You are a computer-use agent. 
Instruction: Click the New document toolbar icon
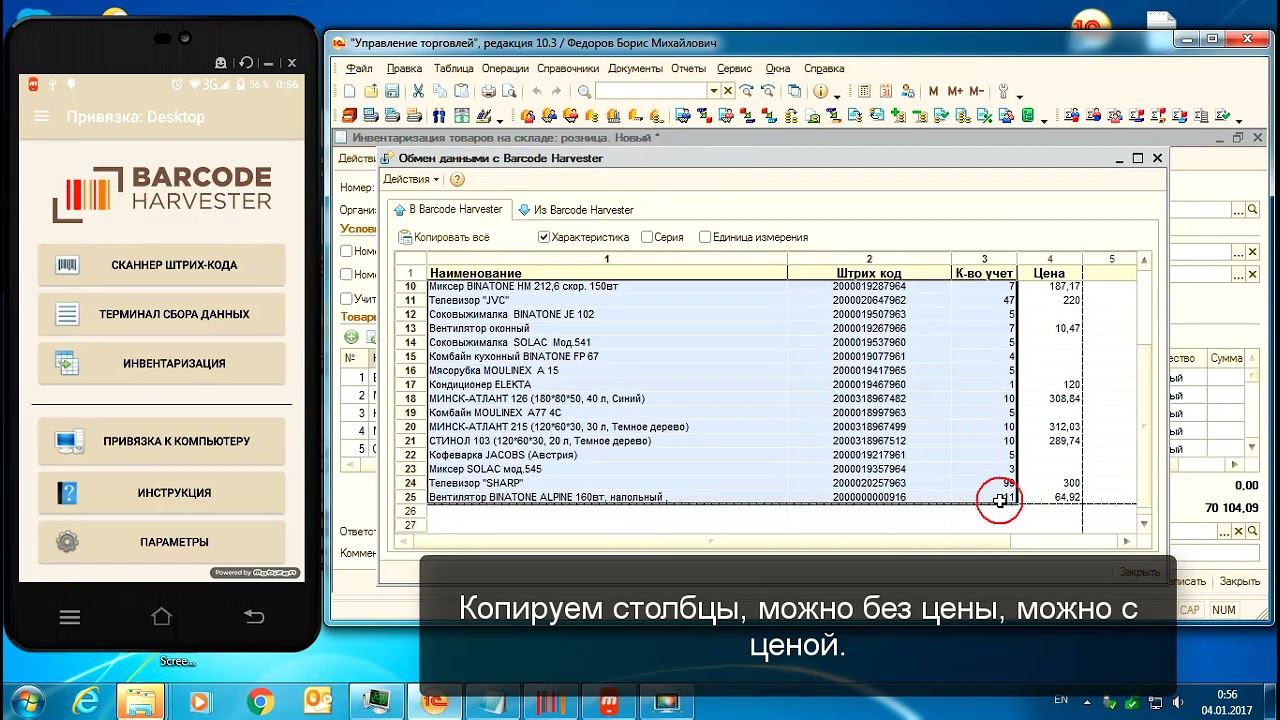click(350, 91)
